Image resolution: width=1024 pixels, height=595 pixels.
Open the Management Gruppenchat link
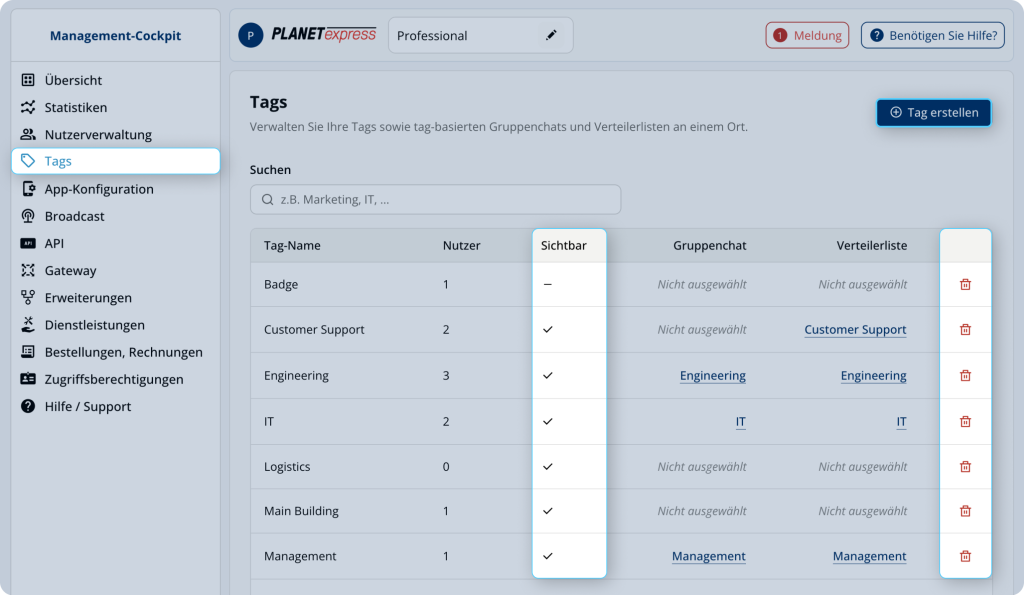[x=709, y=556]
